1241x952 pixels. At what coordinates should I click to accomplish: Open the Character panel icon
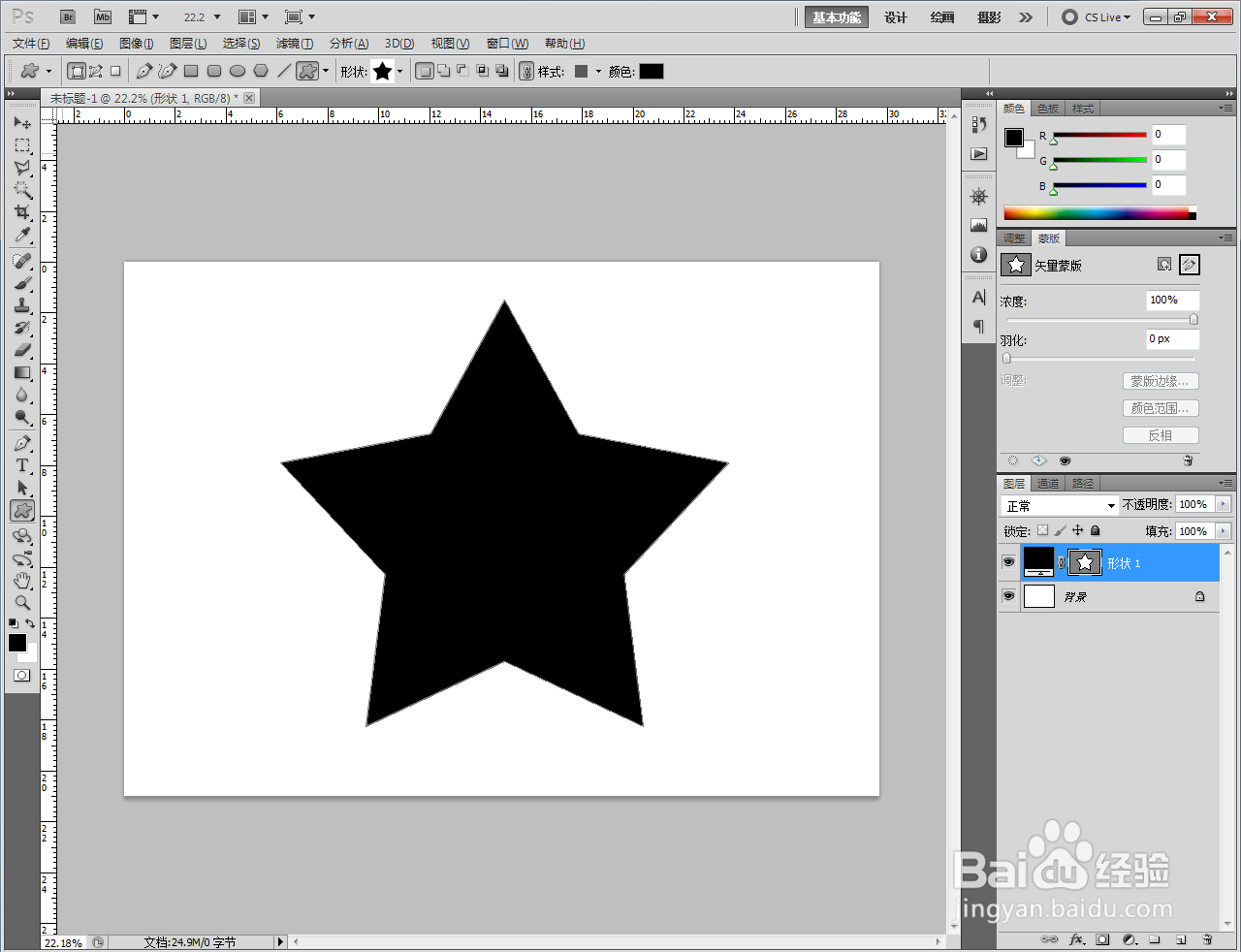pyautogui.click(x=979, y=297)
